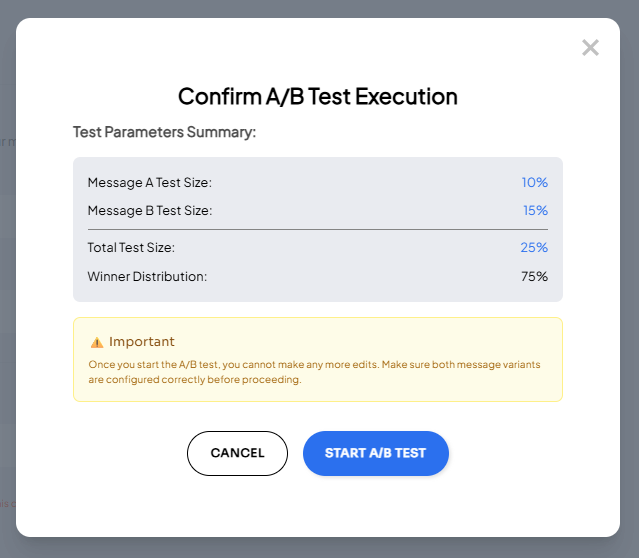Image resolution: width=639 pixels, height=558 pixels.
Task: Click the Message B Test Size label
Action: click(150, 210)
